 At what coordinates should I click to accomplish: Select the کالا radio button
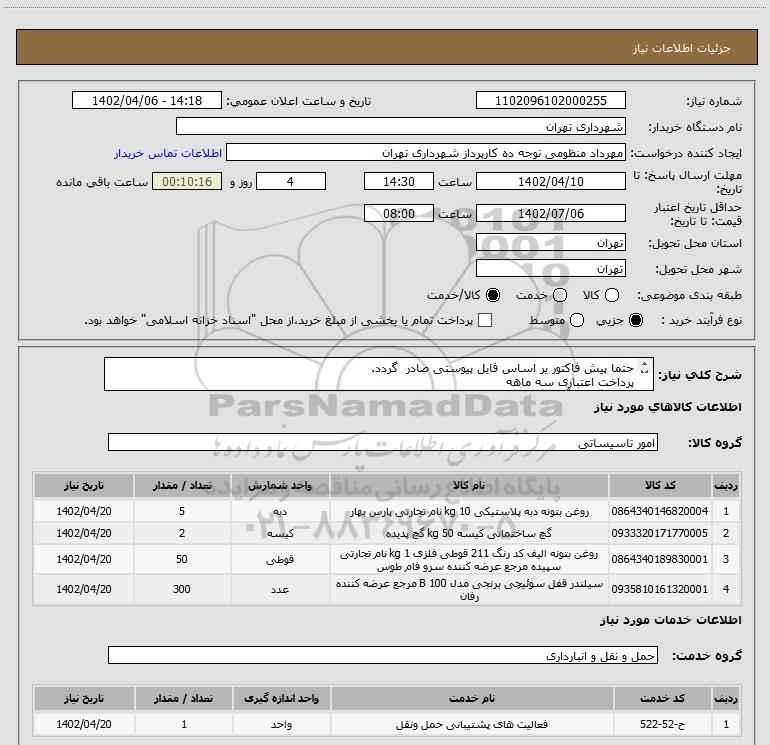[612, 295]
